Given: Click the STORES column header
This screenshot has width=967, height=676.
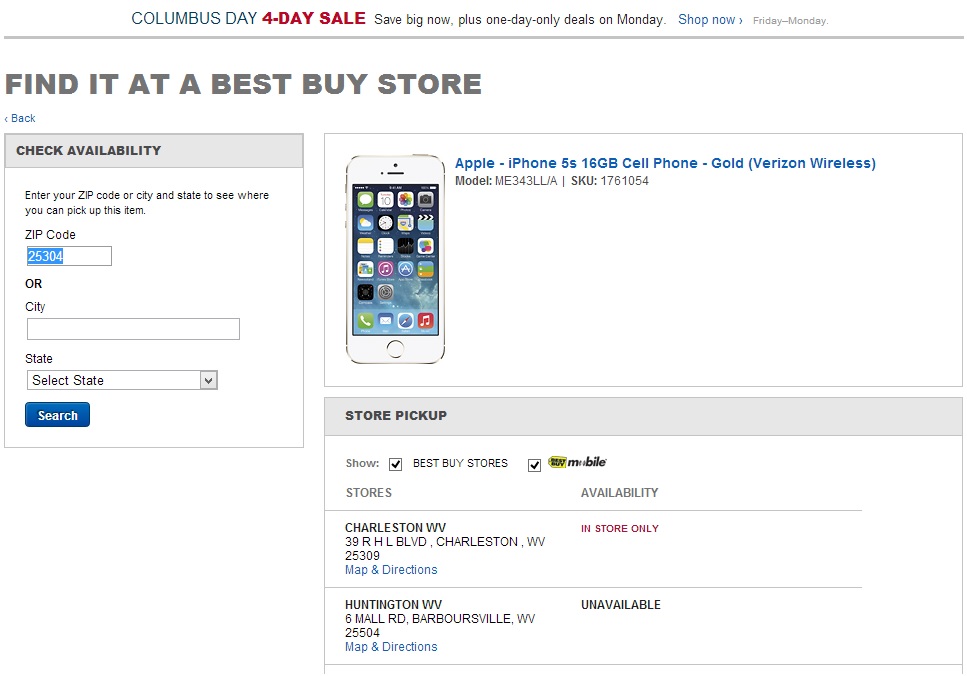Looking at the screenshot, I should click(368, 493).
